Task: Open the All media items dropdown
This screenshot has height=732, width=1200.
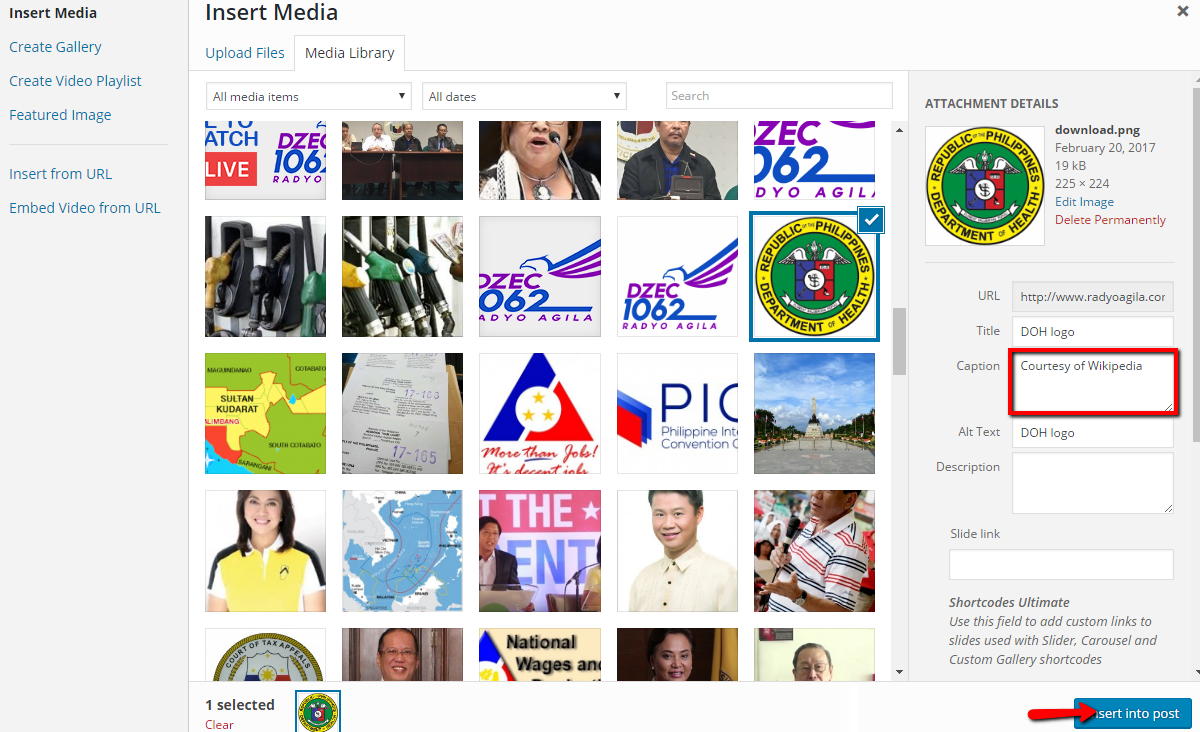Action: coord(308,96)
